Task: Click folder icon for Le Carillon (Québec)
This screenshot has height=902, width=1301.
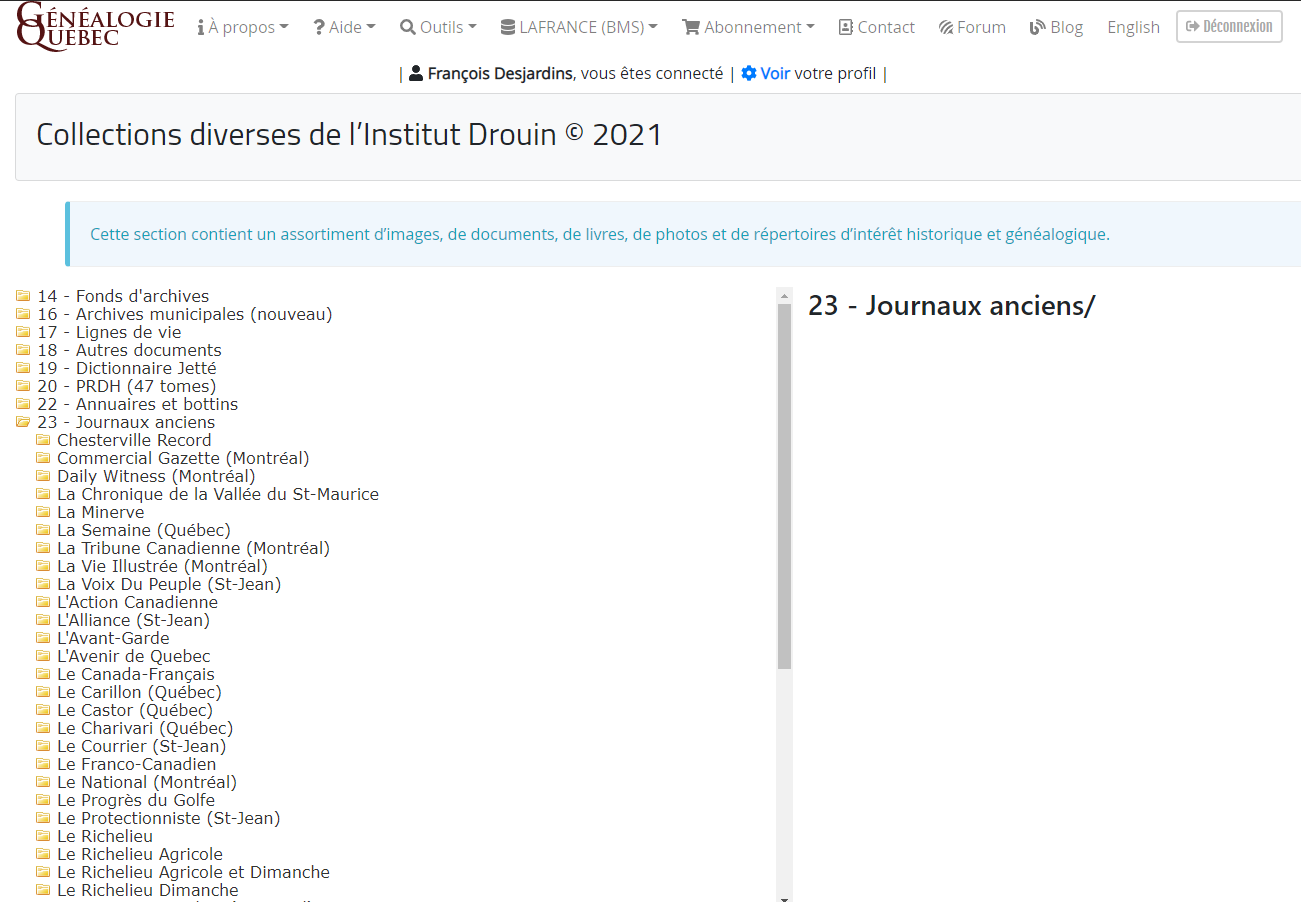Action: click(43, 692)
